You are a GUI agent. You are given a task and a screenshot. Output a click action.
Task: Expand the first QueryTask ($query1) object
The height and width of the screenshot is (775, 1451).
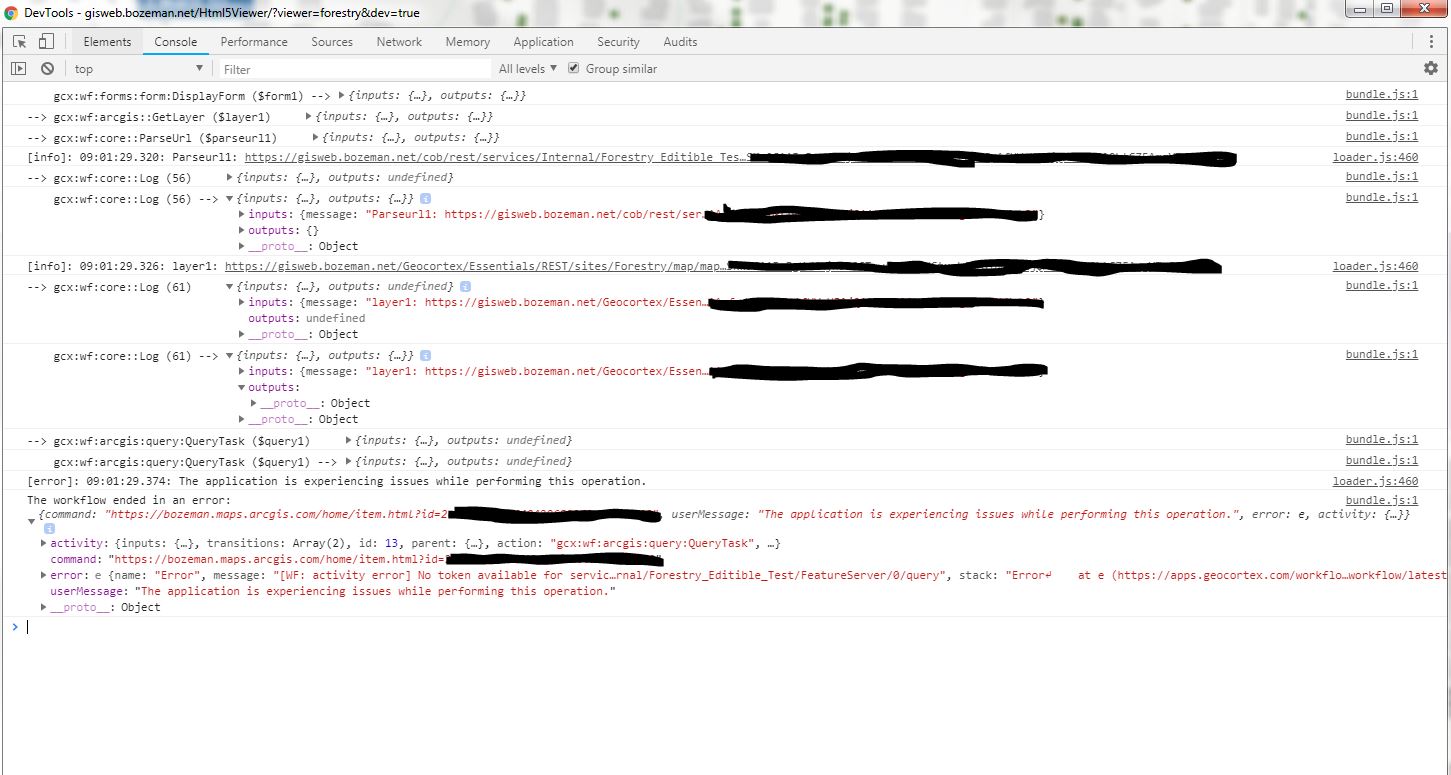point(349,441)
